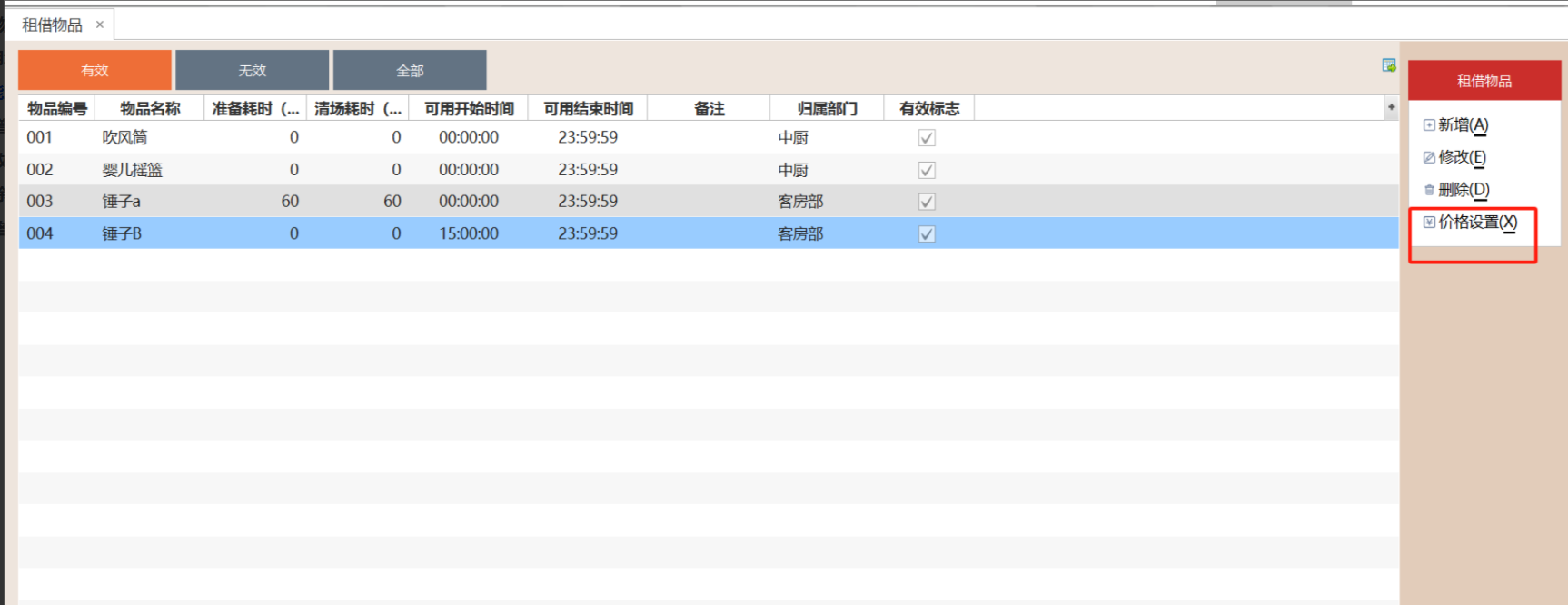Click the 删除(D) trash icon

[x=1429, y=190]
